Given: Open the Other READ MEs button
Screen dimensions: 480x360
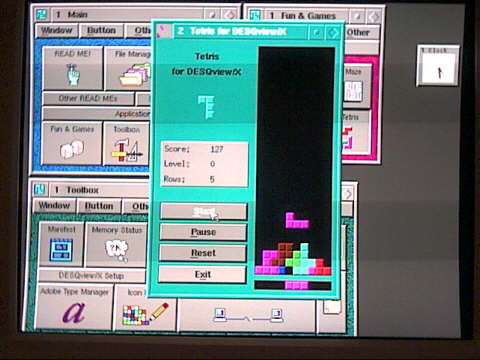Looking at the screenshot, I should pos(88,99).
